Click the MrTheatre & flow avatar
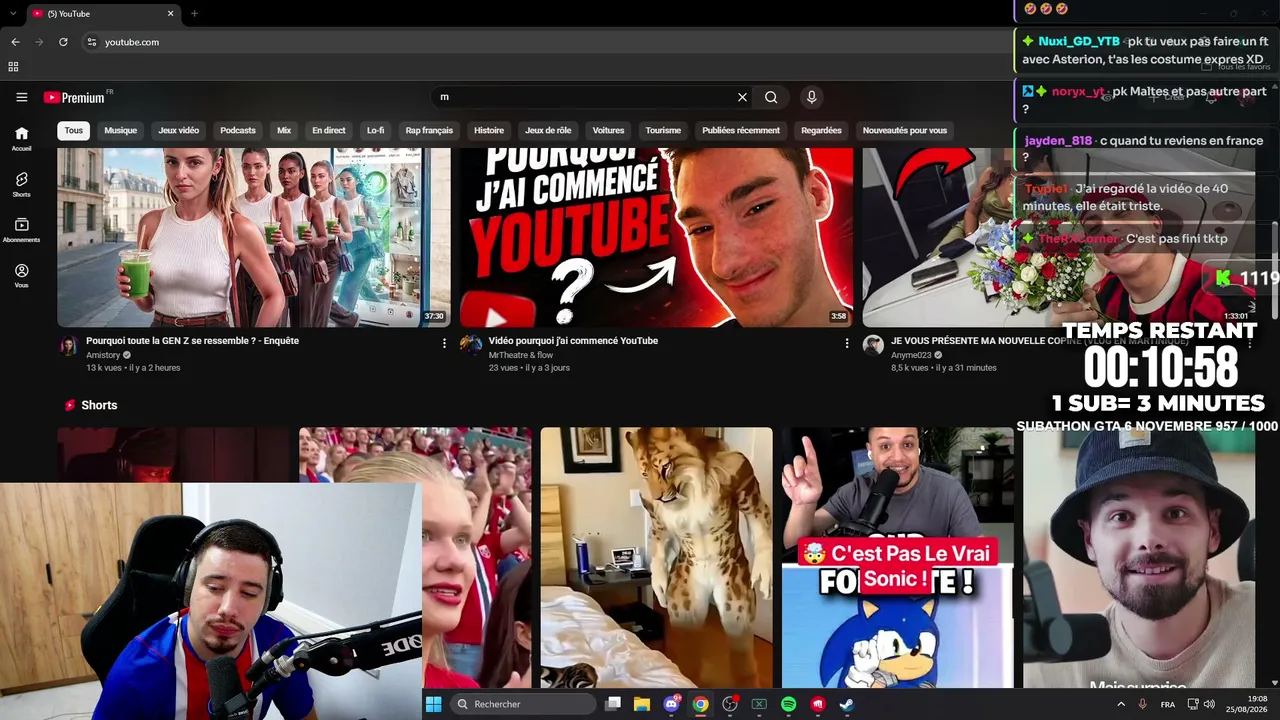 pyautogui.click(x=470, y=345)
